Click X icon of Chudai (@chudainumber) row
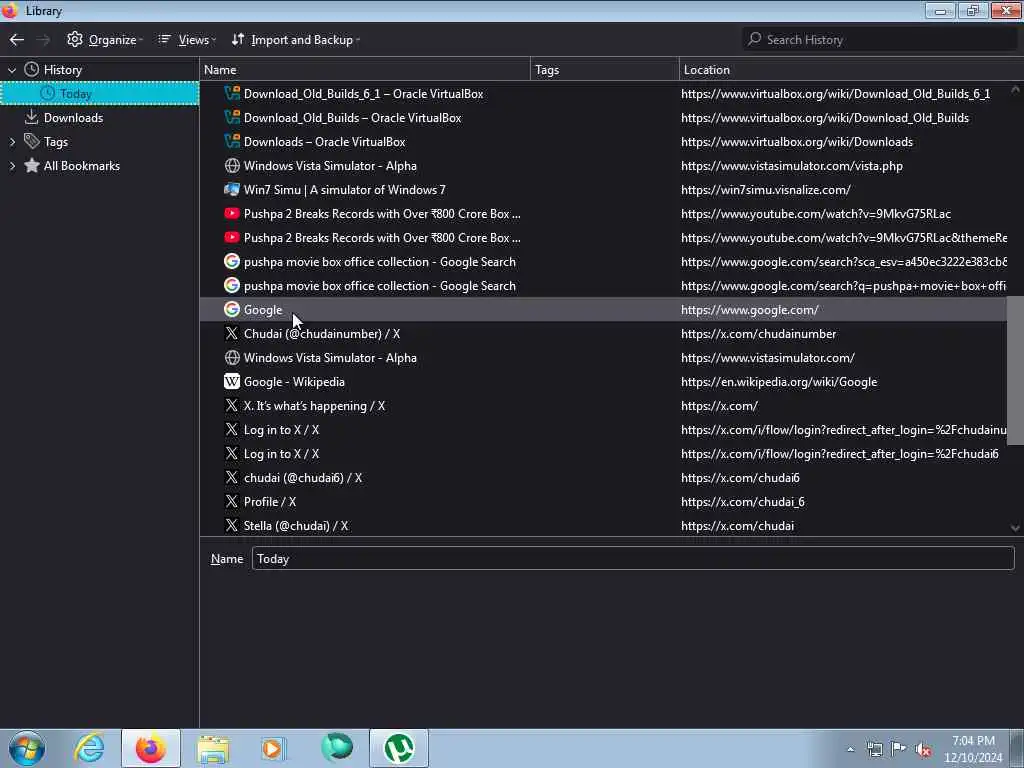This screenshot has width=1024, height=768. pos(232,334)
